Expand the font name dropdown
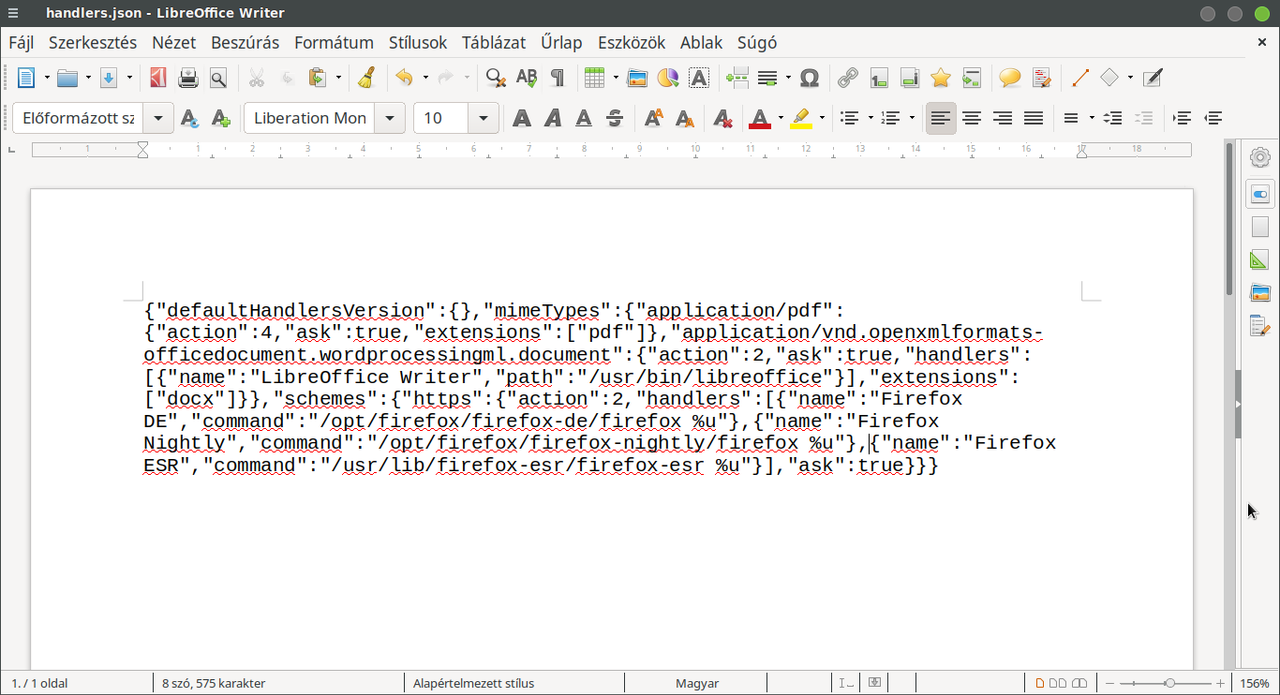Screen dimensions: 1280x695 click(x=390, y=118)
